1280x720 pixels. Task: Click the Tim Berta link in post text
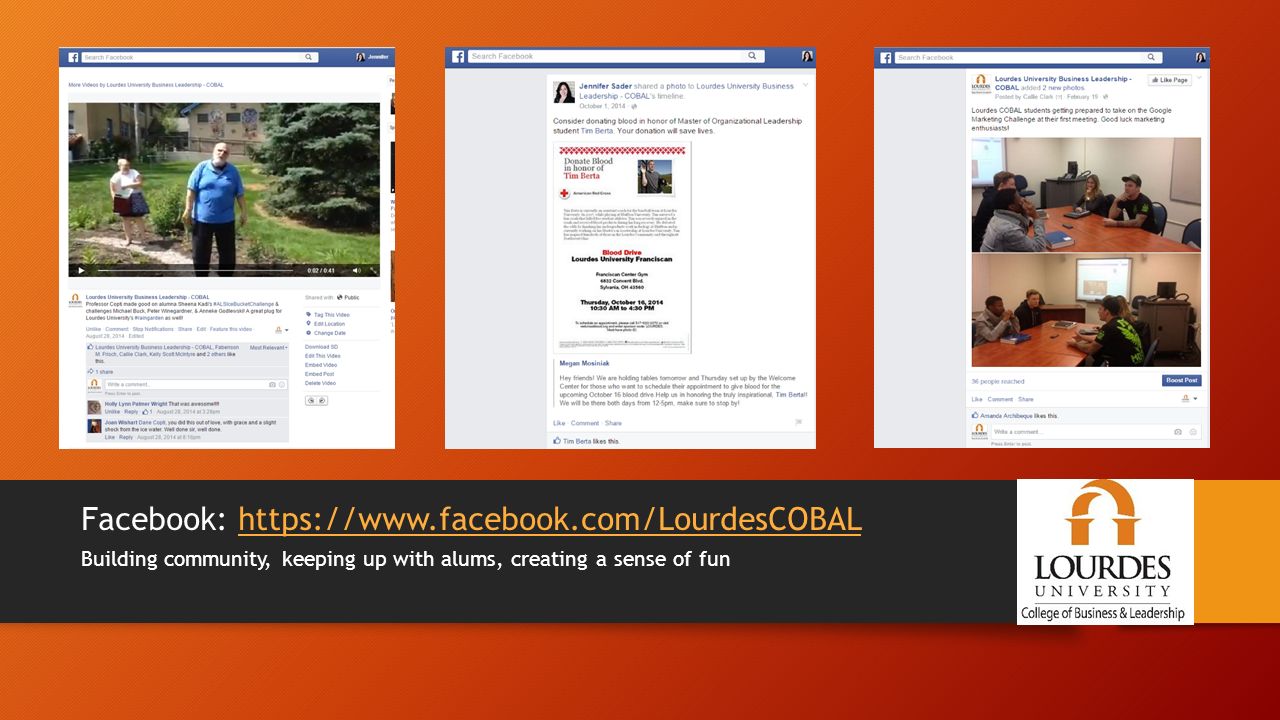click(597, 131)
